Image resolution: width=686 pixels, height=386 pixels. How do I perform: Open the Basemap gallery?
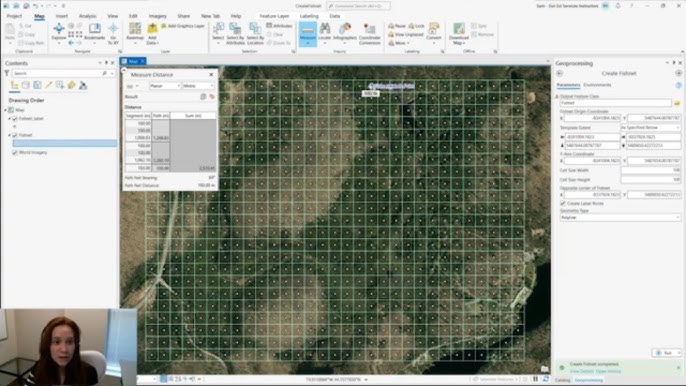[135, 33]
